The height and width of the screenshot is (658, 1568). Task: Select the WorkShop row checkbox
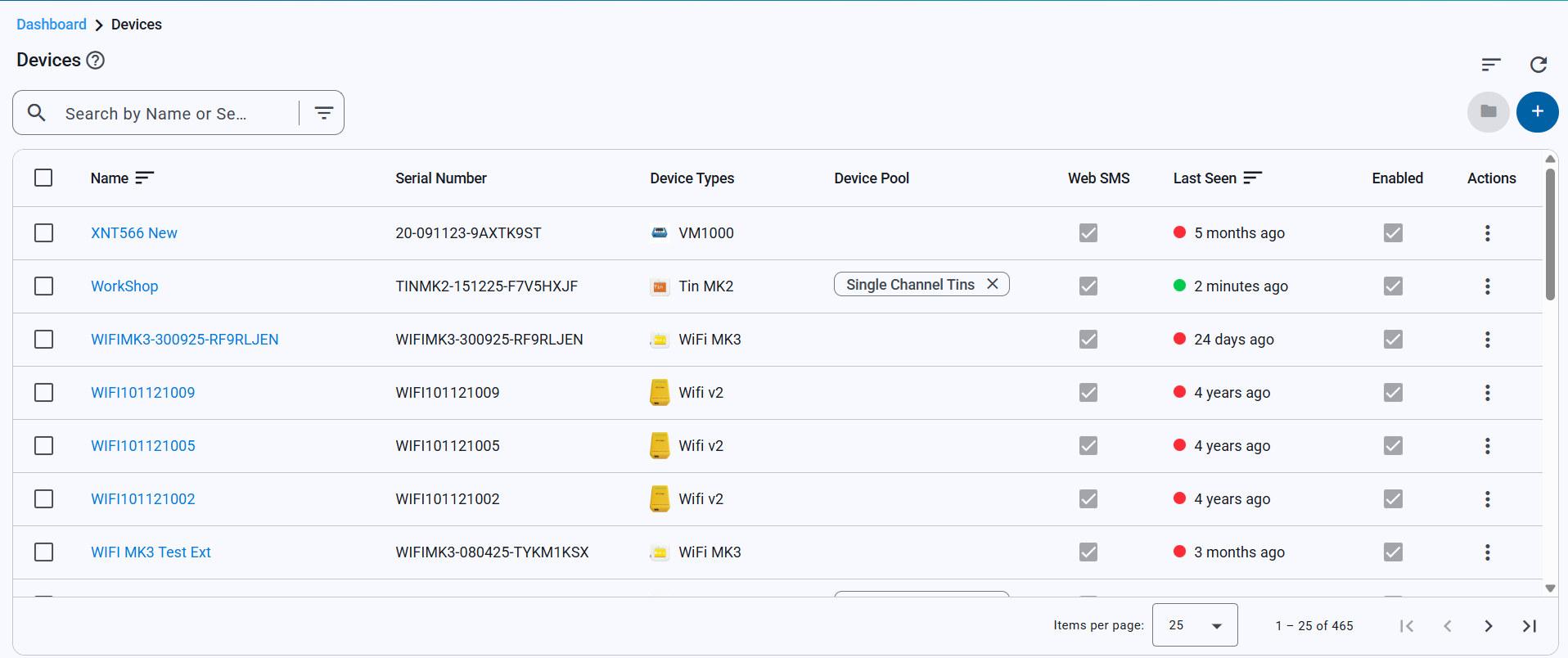[44, 286]
